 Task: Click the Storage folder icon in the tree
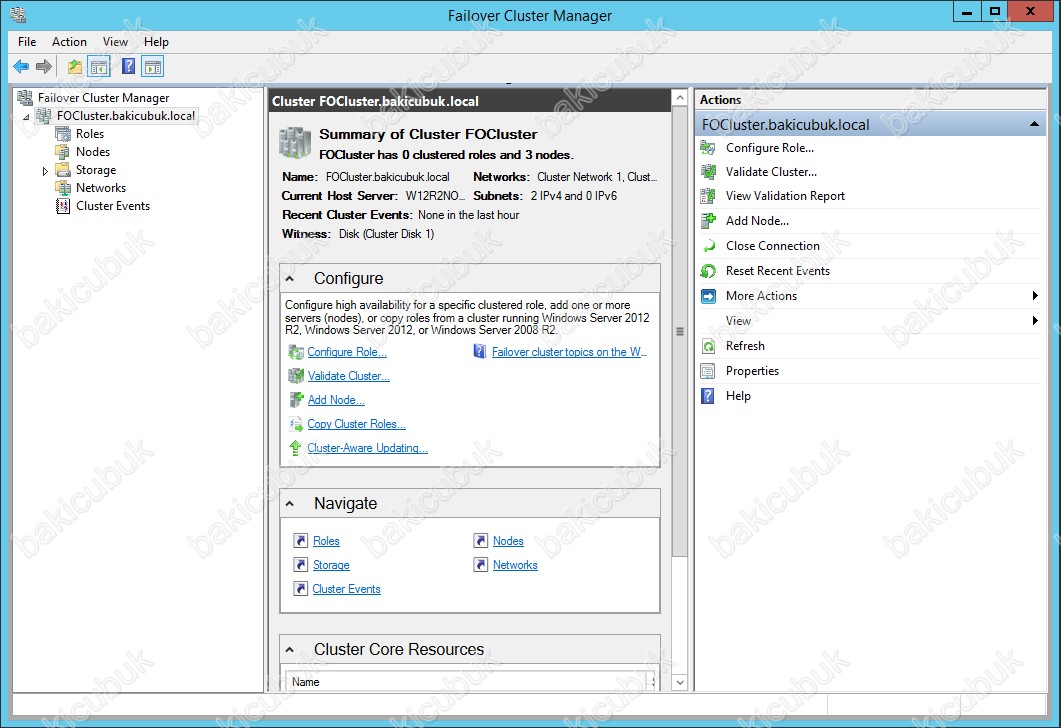(63, 170)
